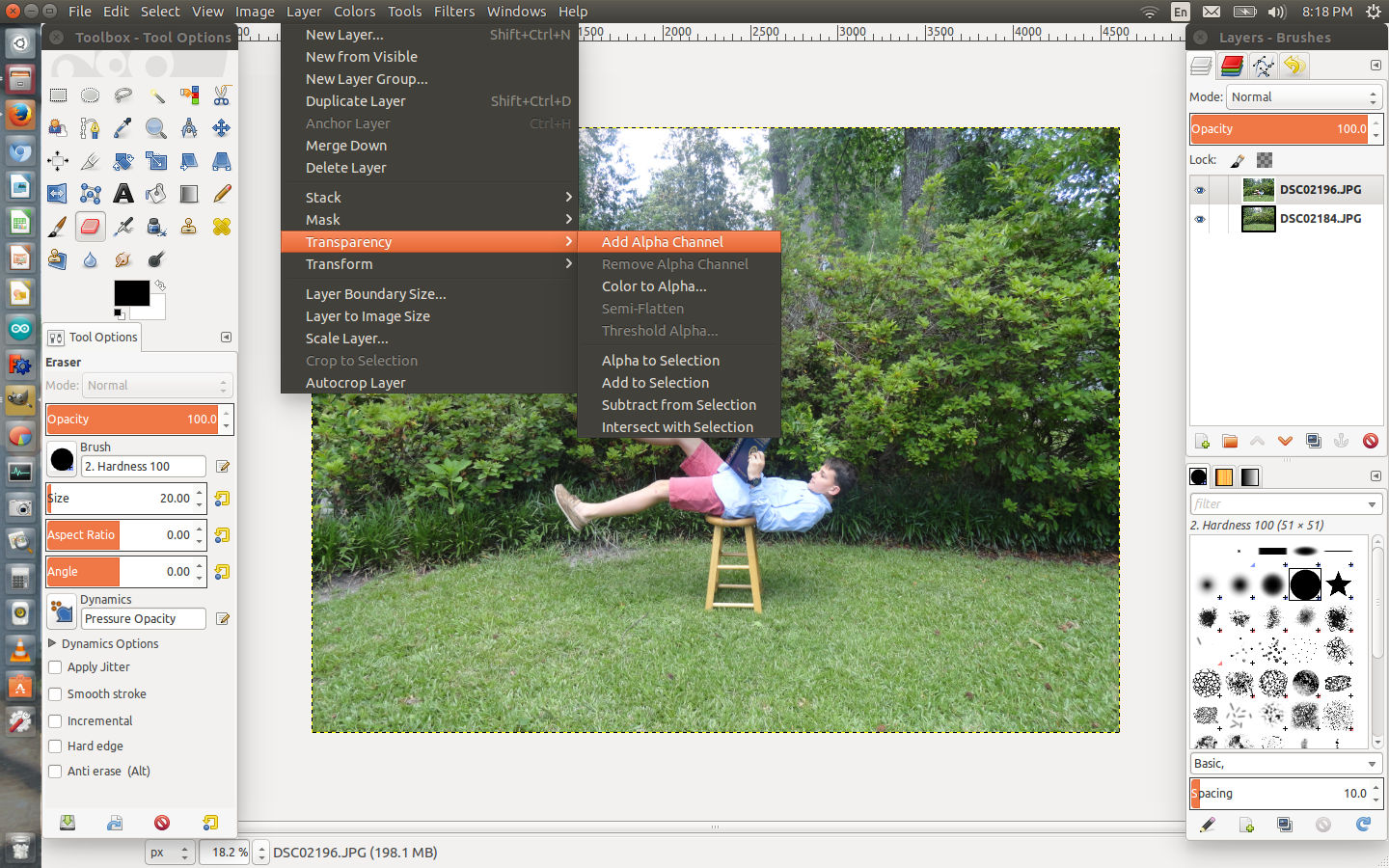Select the Pencil tool
1389x868 pixels.
coord(222,194)
